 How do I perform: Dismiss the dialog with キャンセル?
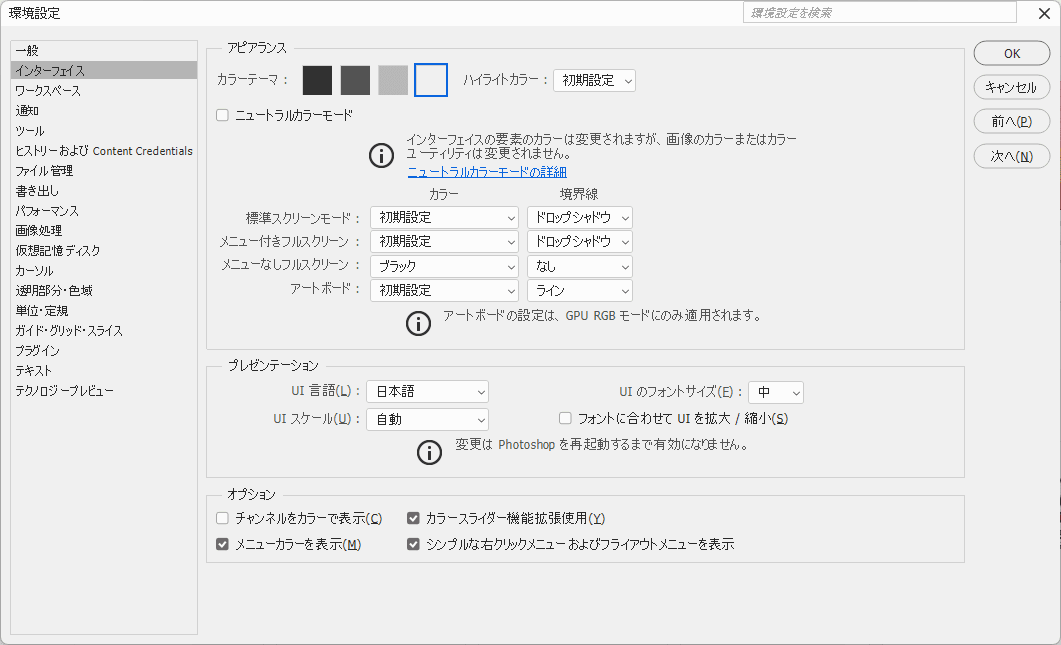(x=1011, y=87)
